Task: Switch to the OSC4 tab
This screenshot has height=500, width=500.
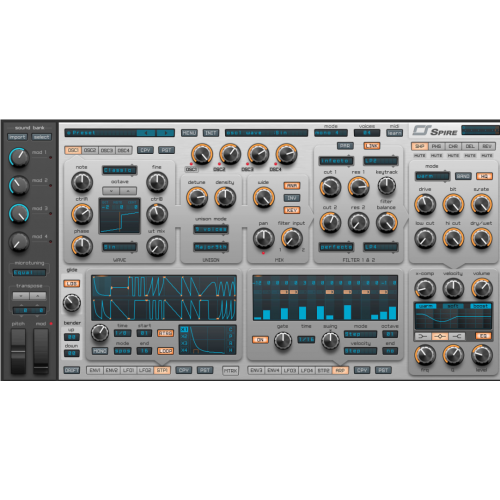Action: [x=124, y=150]
